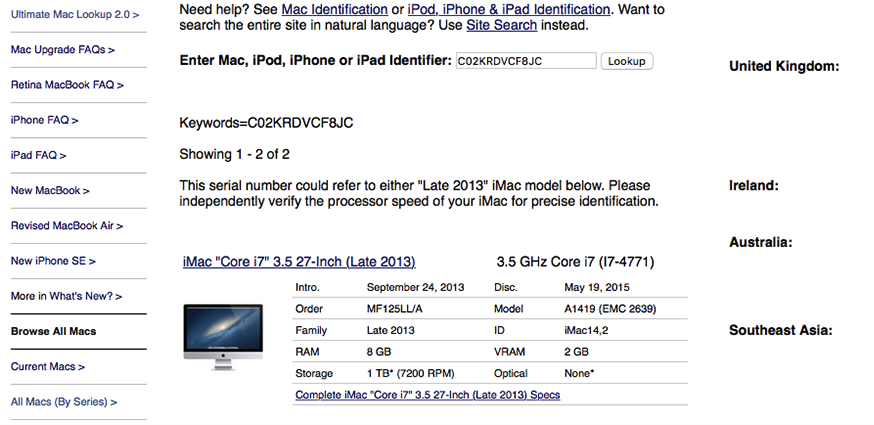Select New iPhone SE sidebar link
The height and width of the screenshot is (425, 874).
tap(53, 261)
